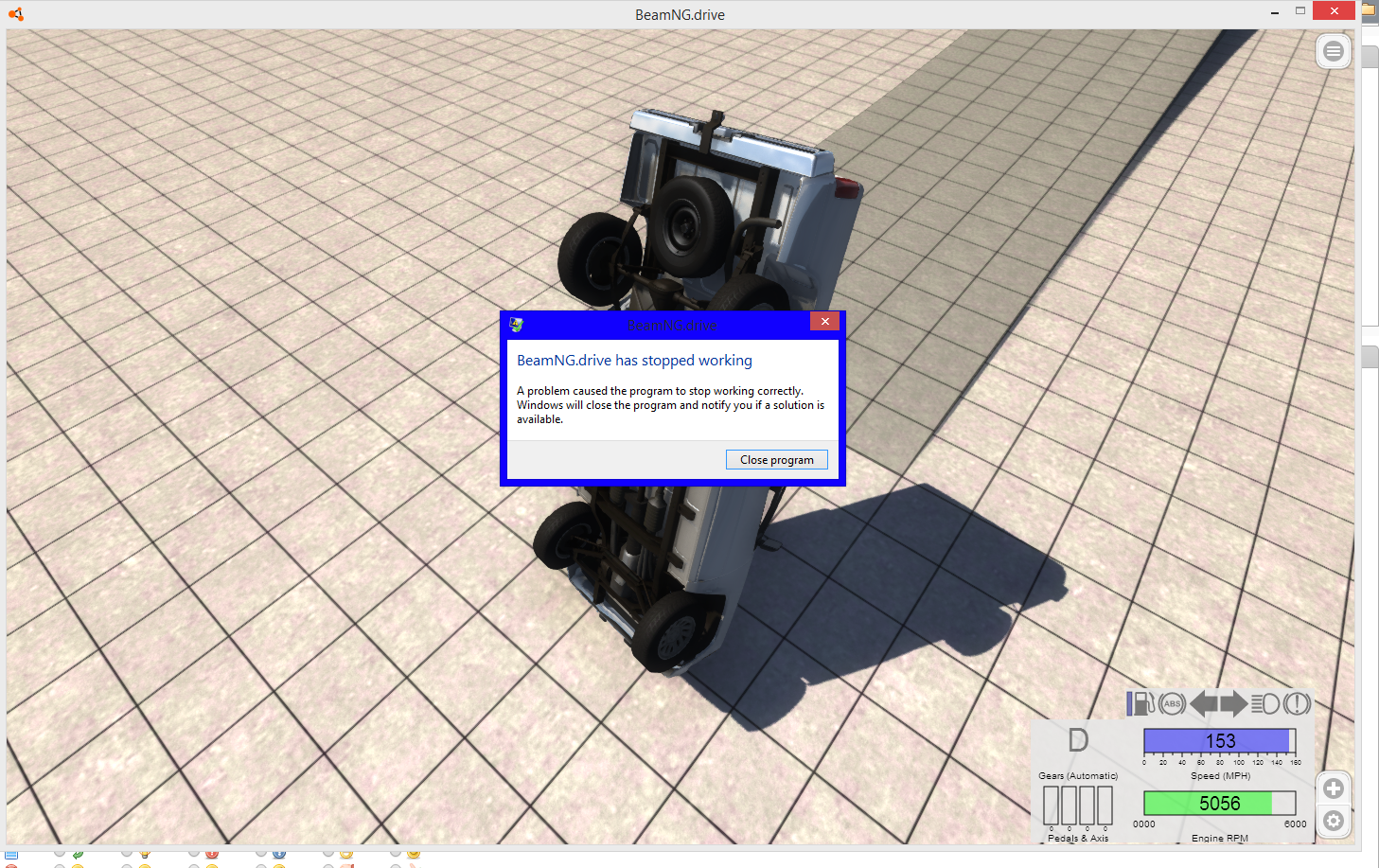Viewport: 1379px width, 868px height.
Task: Click the 'Speed (MPH)' label
Action: point(1220,775)
